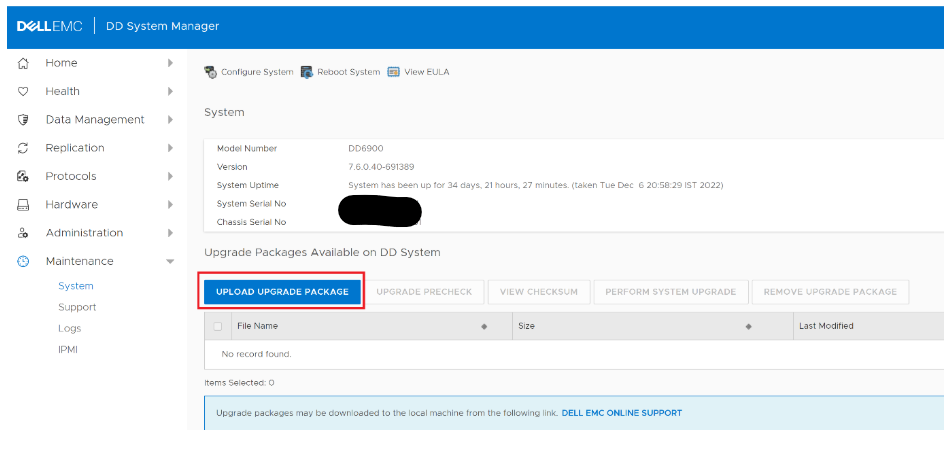Collapse the Maintenance menu arrow
Viewport: 952px width, 452px height.
click(170, 261)
